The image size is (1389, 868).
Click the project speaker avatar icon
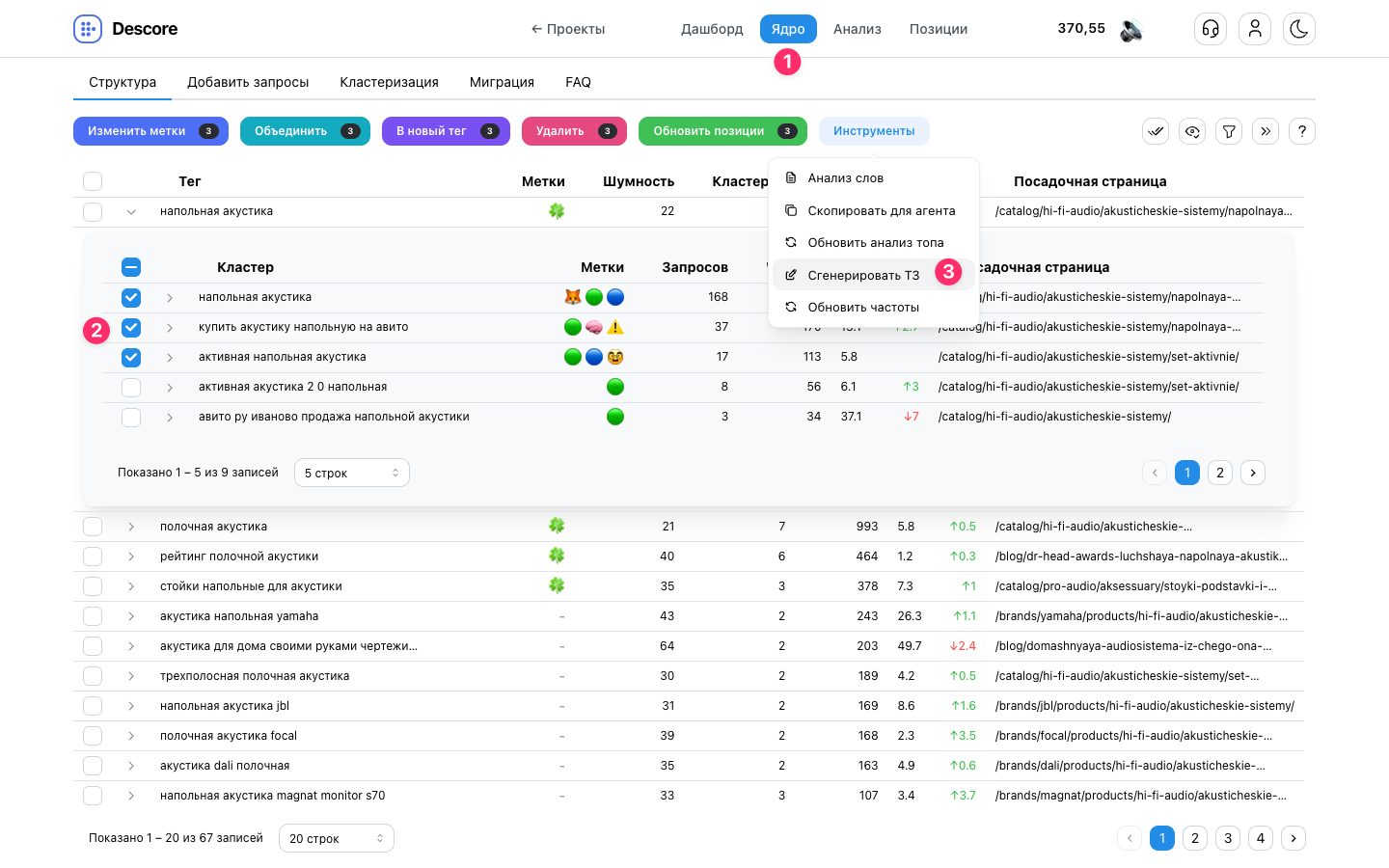tap(1131, 29)
